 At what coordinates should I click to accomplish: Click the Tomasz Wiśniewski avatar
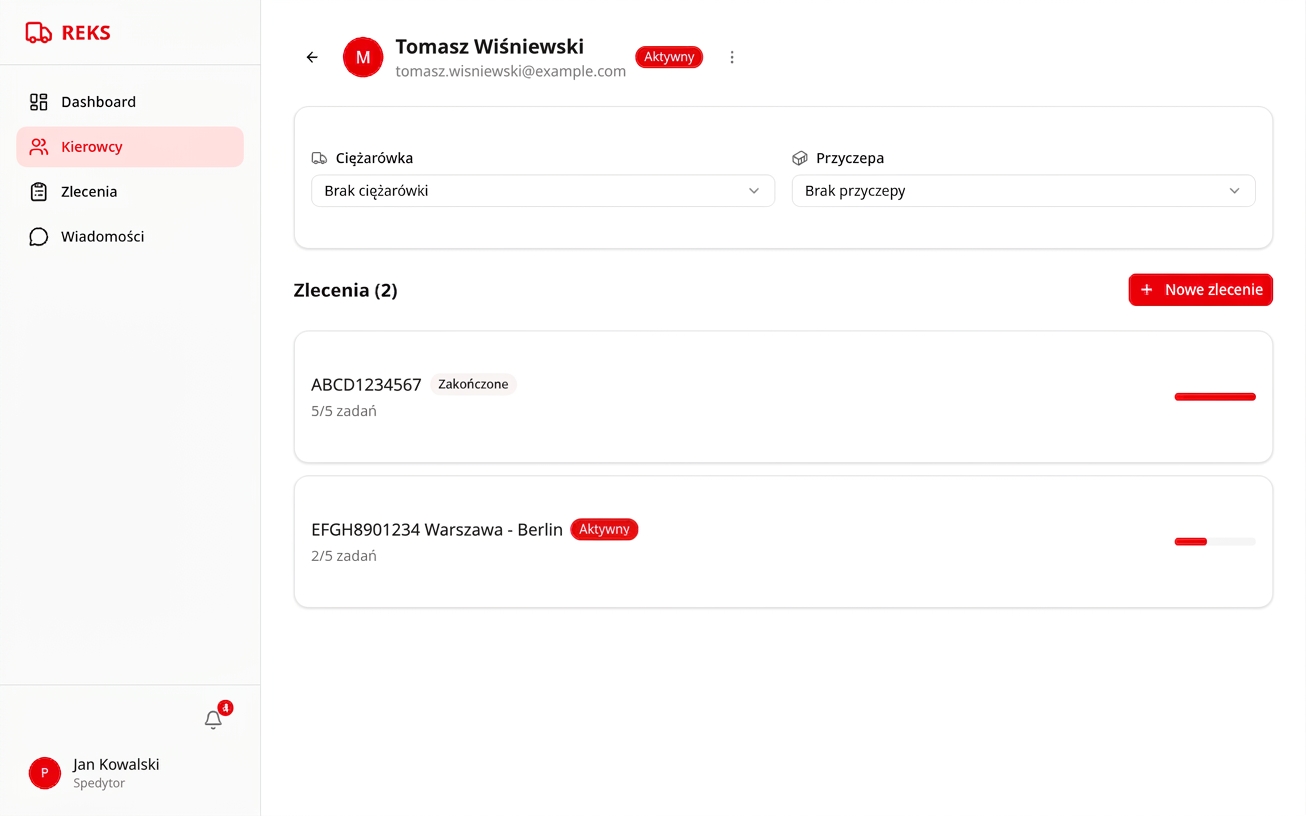pyautogui.click(x=363, y=57)
